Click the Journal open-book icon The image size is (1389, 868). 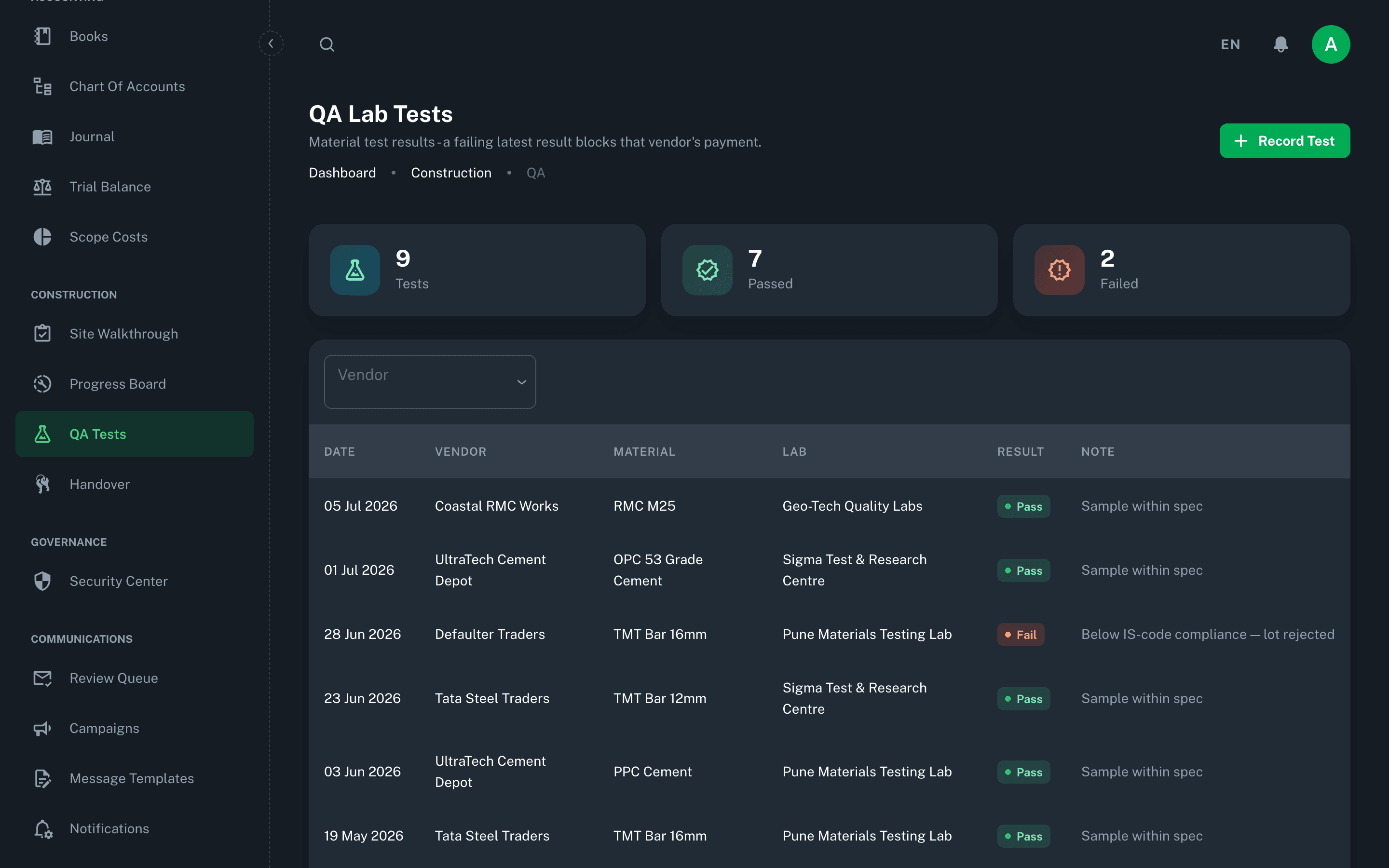coord(42,136)
